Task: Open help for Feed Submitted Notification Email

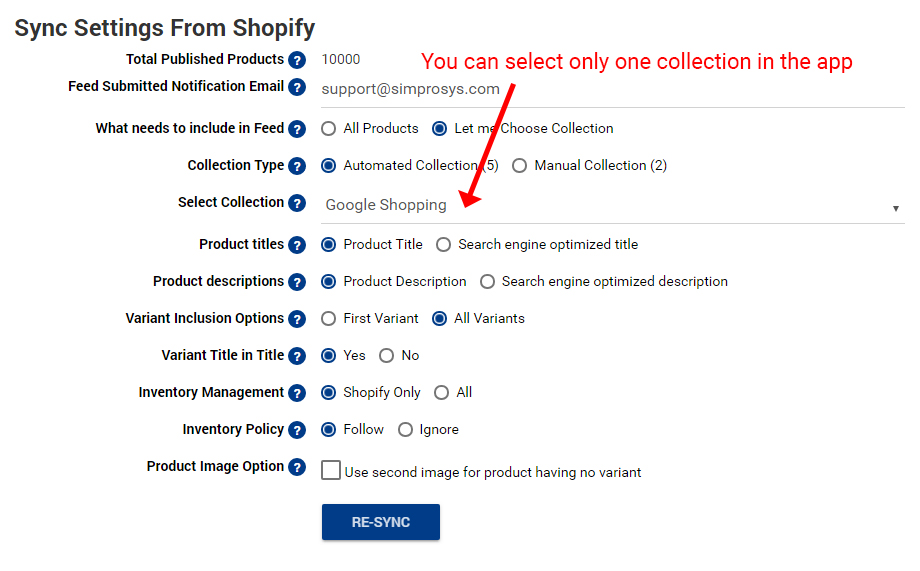Action: click(x=297, y=87)
